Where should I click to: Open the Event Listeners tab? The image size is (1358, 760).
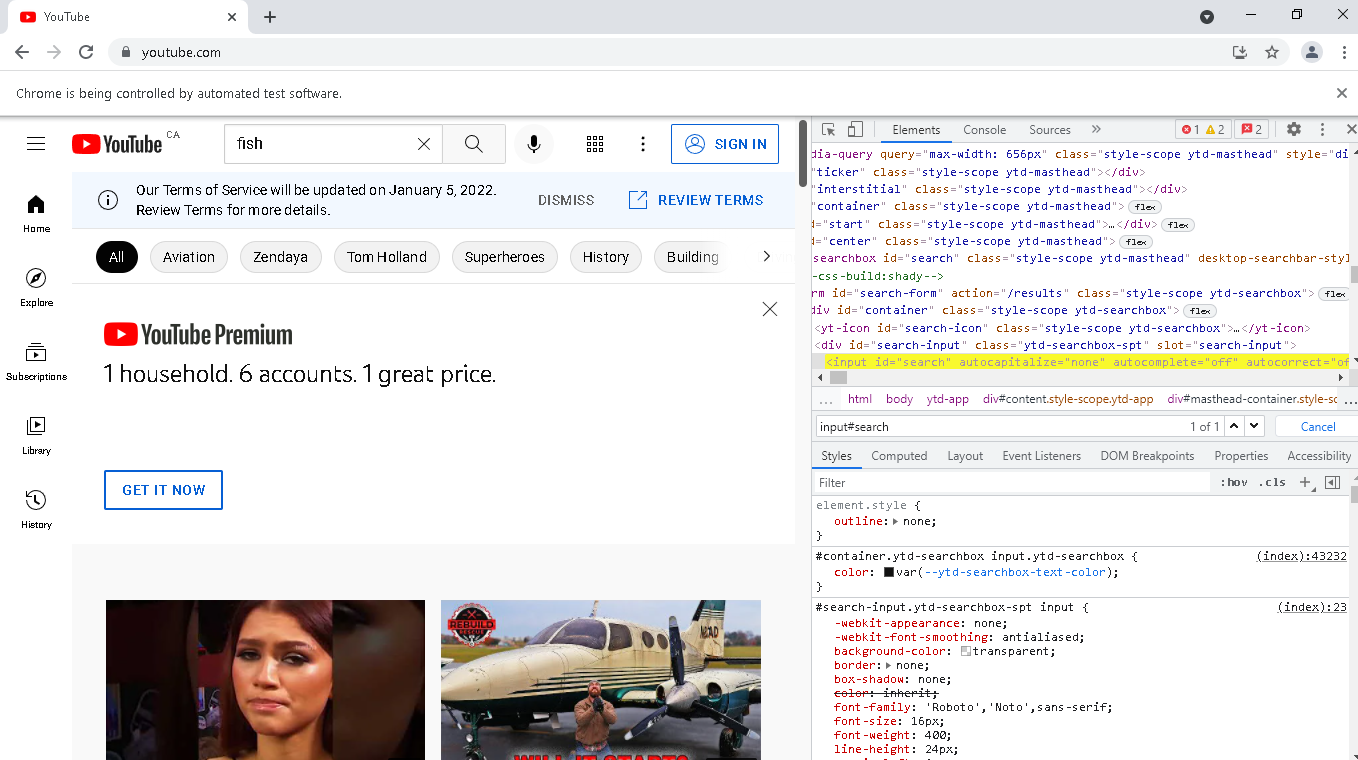pos(1041,455)
